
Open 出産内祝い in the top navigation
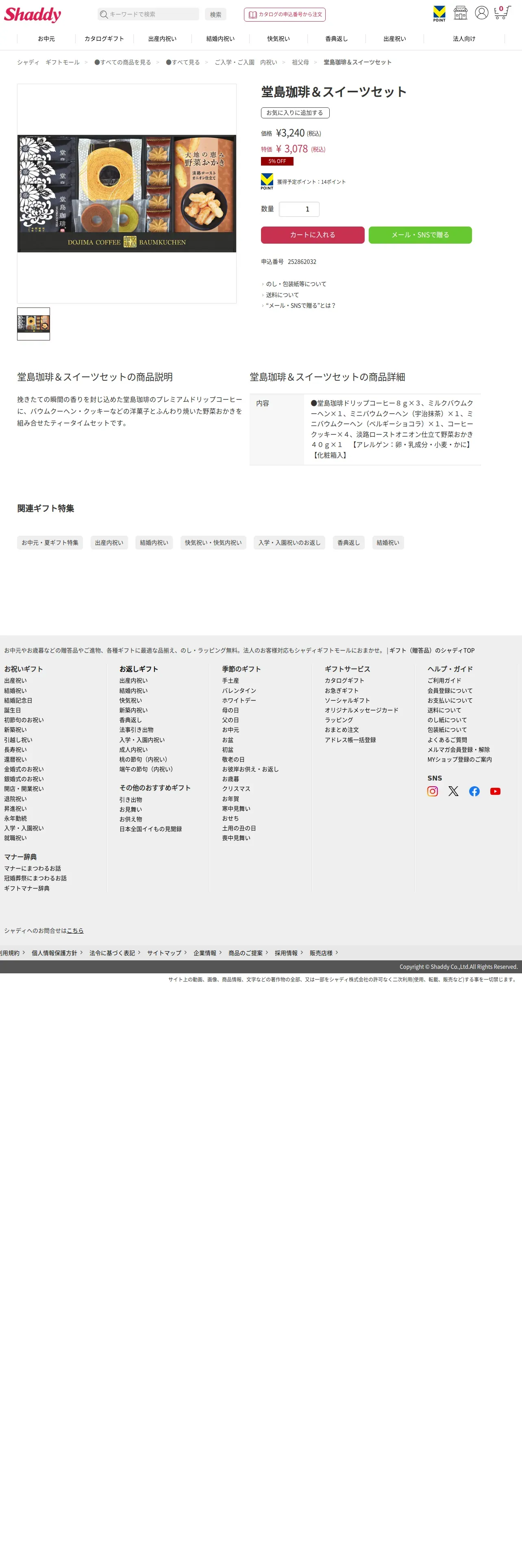(163, 39)
